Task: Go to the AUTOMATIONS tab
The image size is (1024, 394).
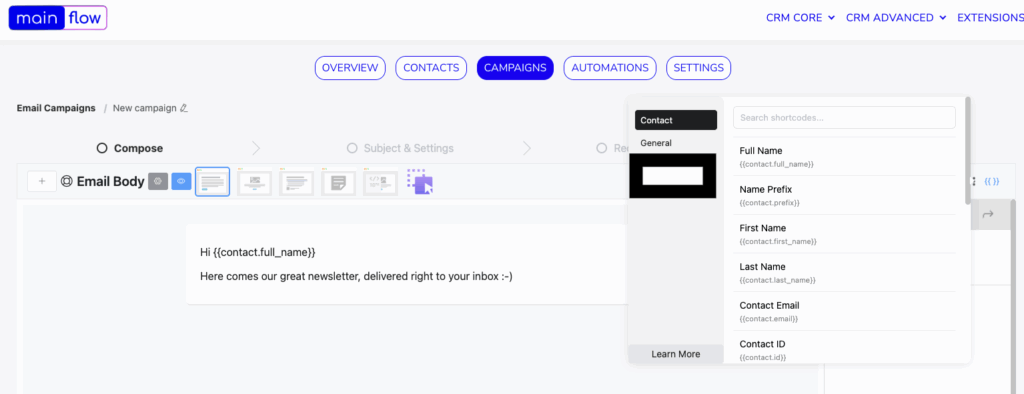Action: coord(610,68)
